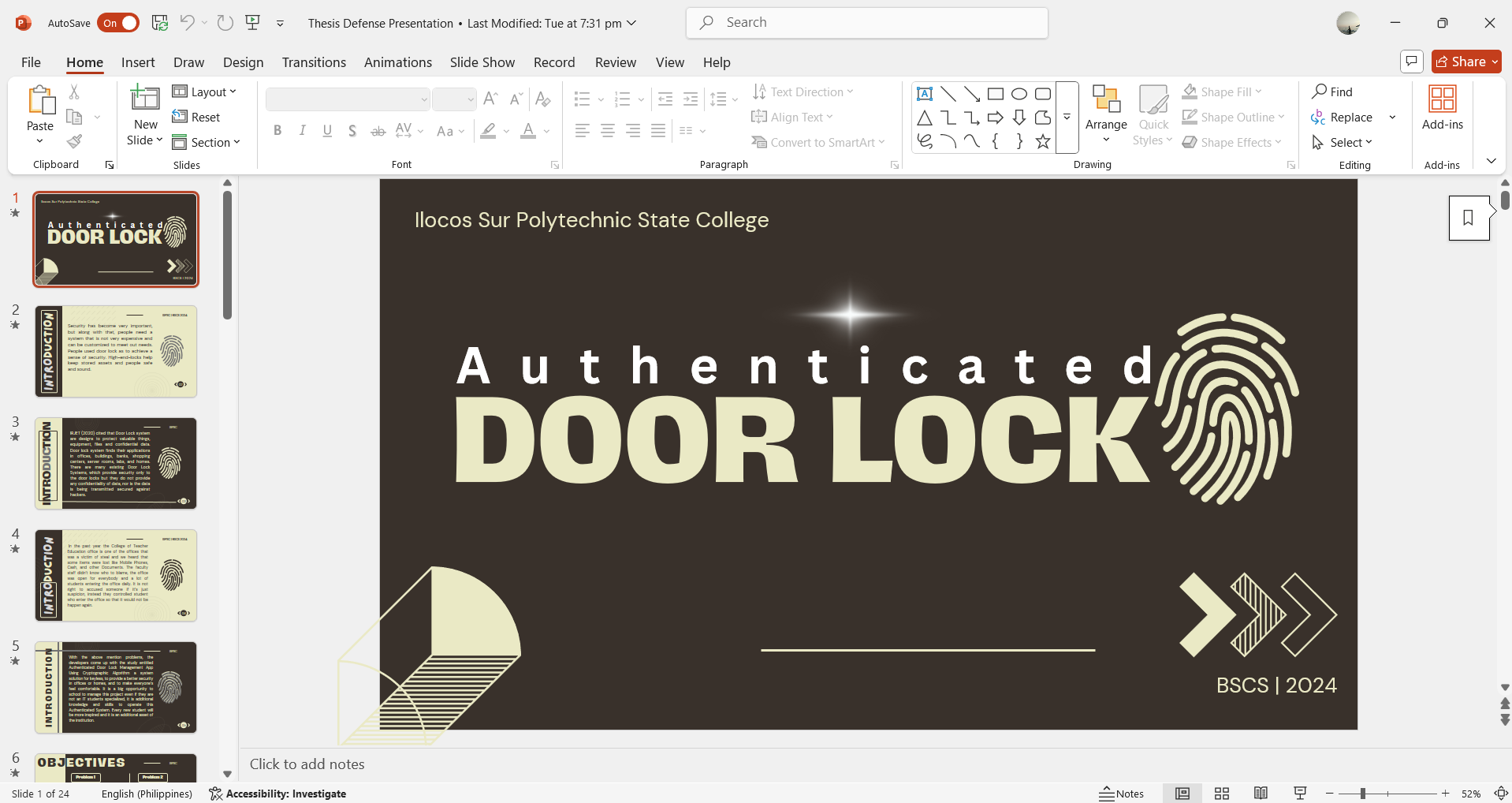Open the Arrange dropdown

tap(1106, 116)
